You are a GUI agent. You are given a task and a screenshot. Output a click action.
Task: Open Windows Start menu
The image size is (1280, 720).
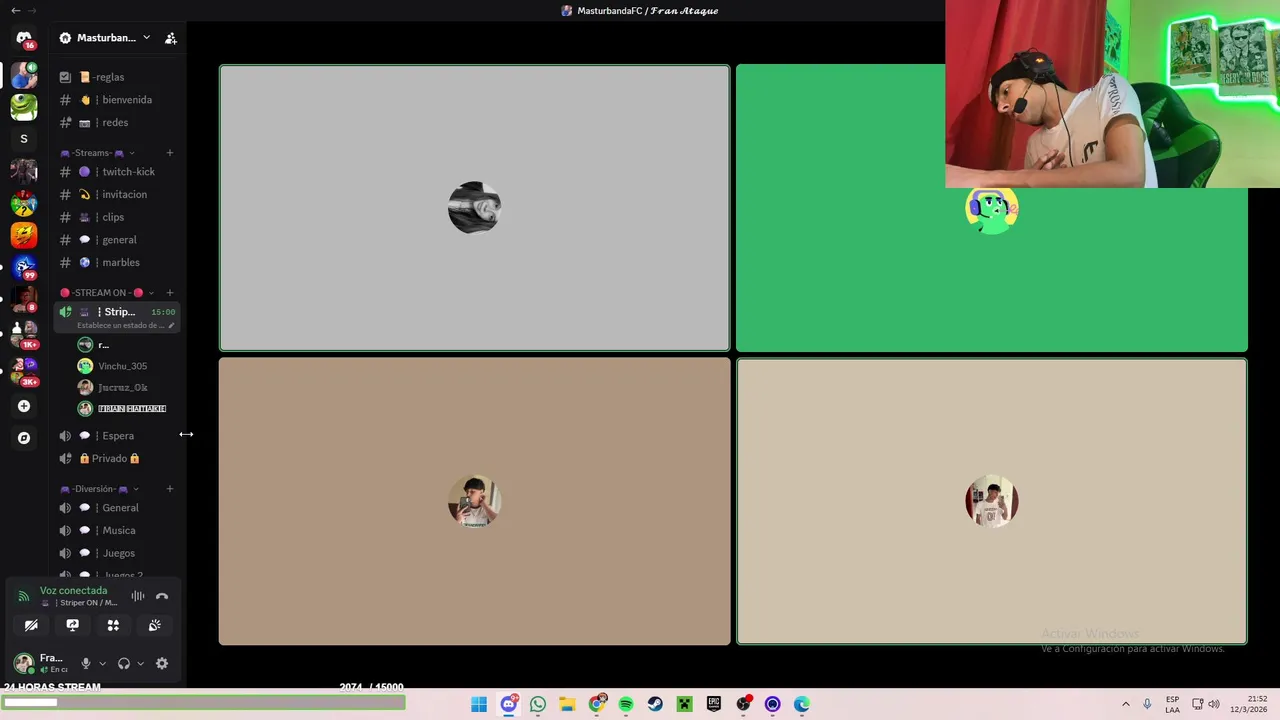point(479,704)
